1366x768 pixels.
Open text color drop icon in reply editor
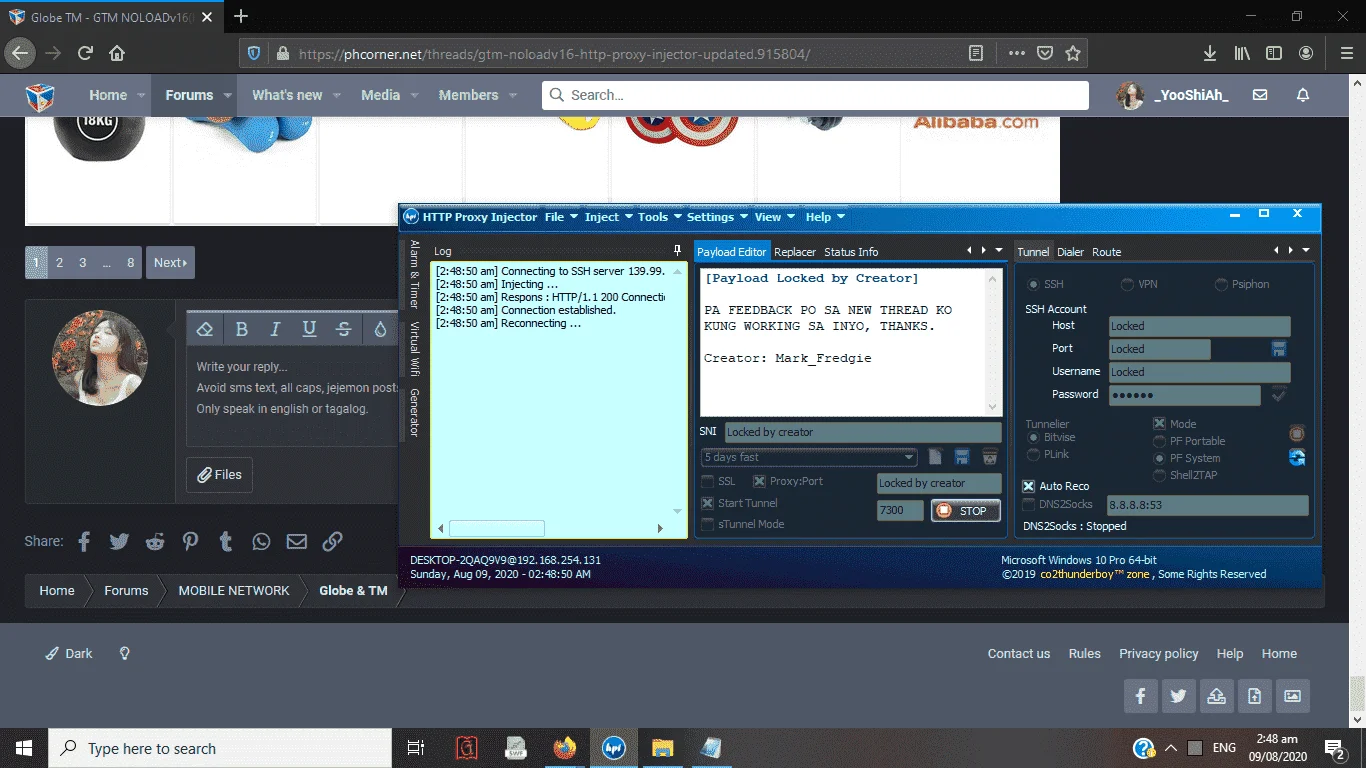click(x=380, y=329)
